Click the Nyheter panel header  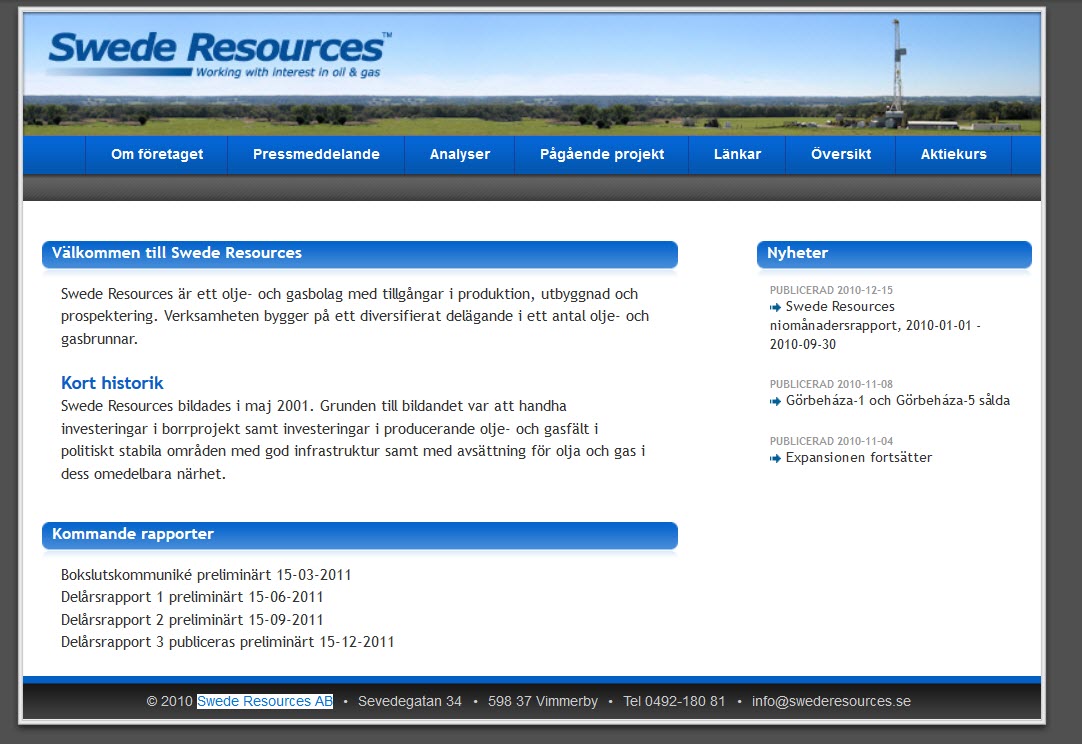tap(894, 254)
